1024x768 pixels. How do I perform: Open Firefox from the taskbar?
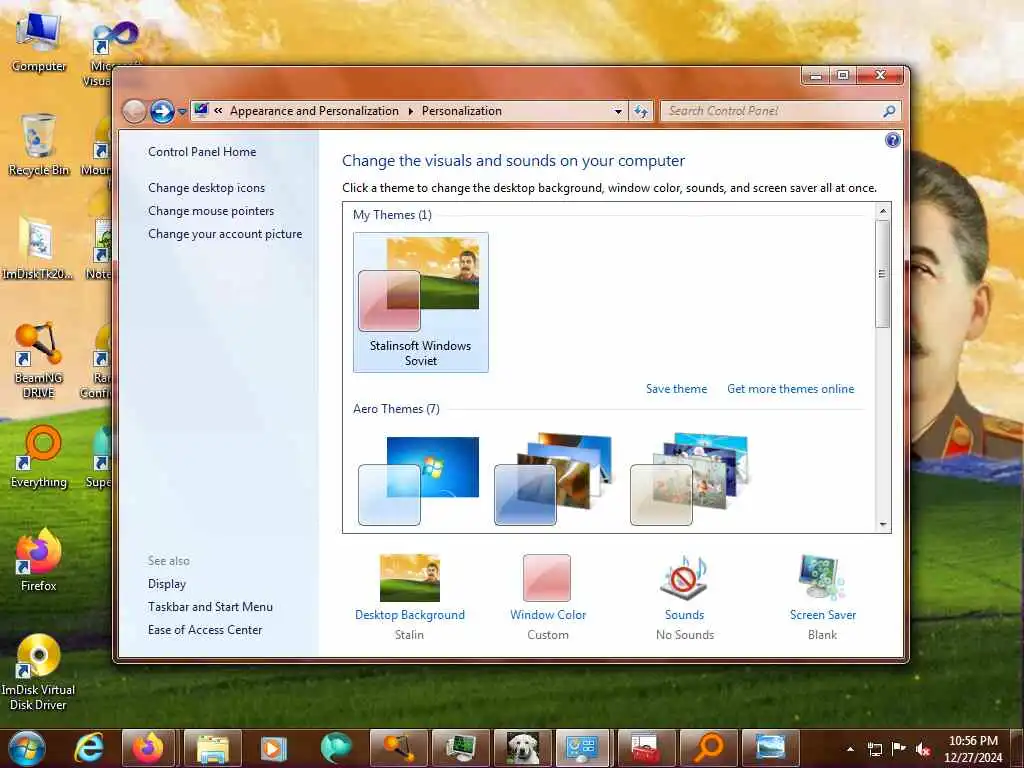[148, 748]
